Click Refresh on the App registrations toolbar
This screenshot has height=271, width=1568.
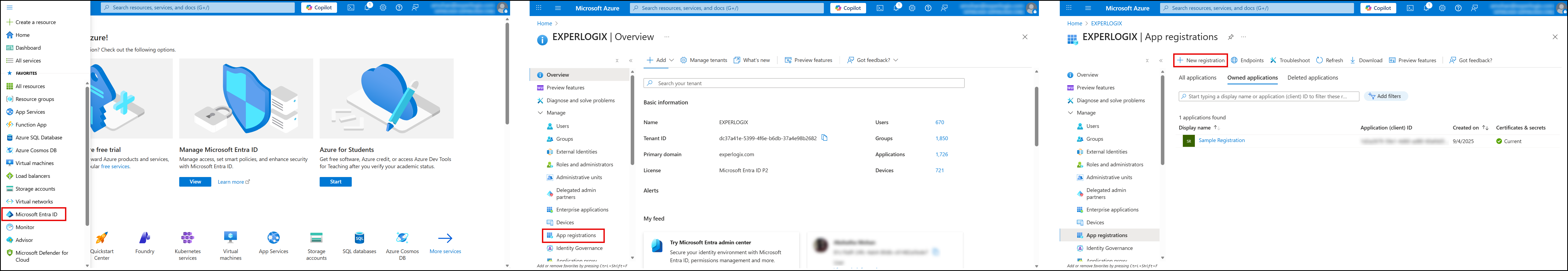[1329, 60]
